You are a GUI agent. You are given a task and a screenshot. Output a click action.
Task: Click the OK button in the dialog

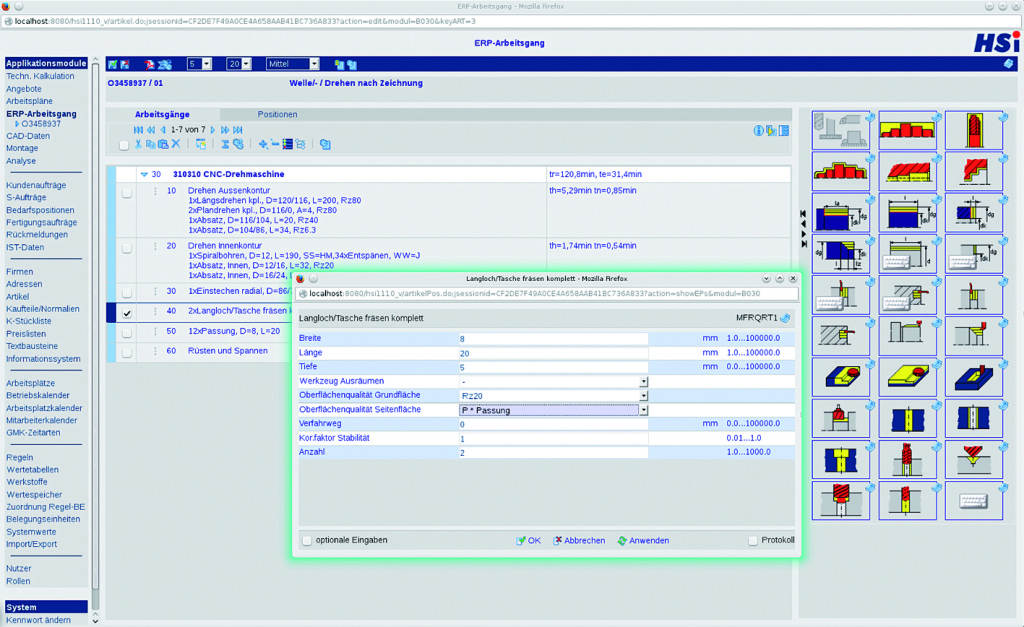coord(528,541)
